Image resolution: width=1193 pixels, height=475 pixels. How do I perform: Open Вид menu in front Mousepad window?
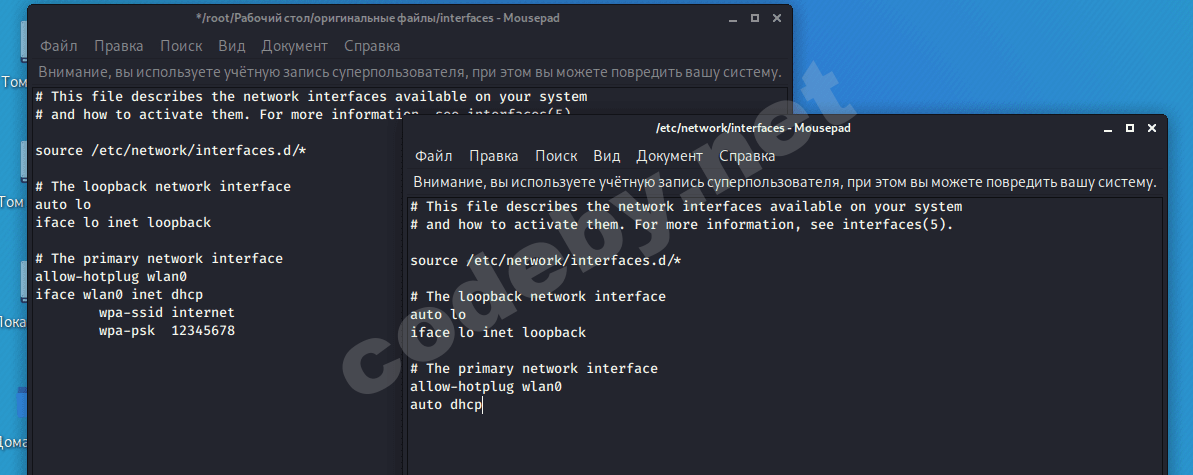pos(607,156)
